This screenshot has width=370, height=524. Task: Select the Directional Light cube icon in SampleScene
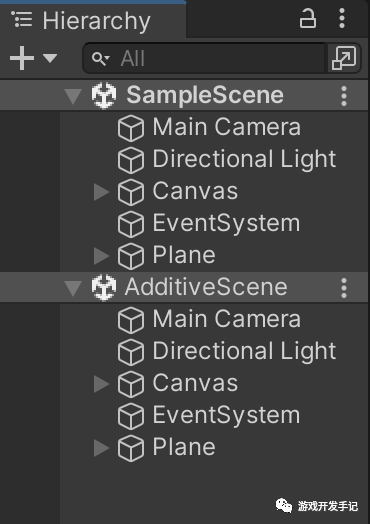coord(131,160)
